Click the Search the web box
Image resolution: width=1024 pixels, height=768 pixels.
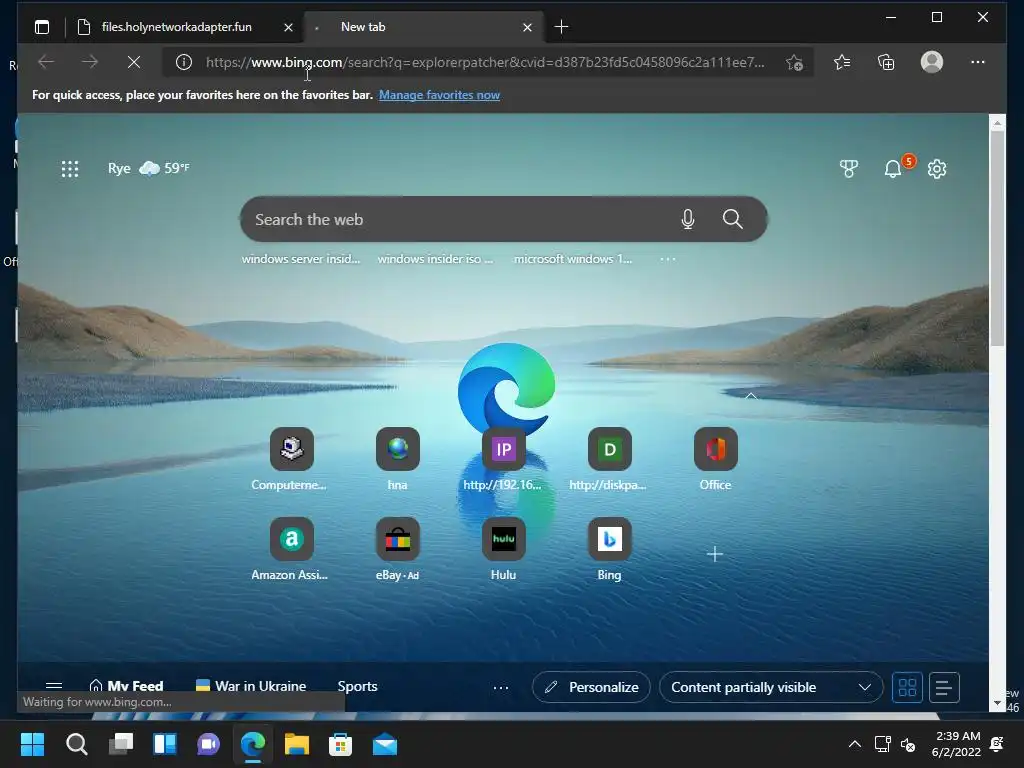503,219
